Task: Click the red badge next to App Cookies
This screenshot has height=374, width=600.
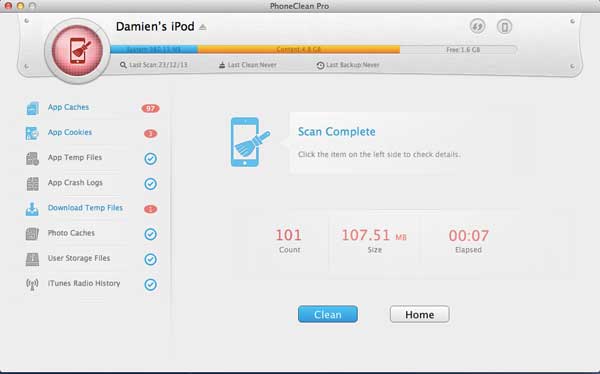Action: click(x=150, y=134)
